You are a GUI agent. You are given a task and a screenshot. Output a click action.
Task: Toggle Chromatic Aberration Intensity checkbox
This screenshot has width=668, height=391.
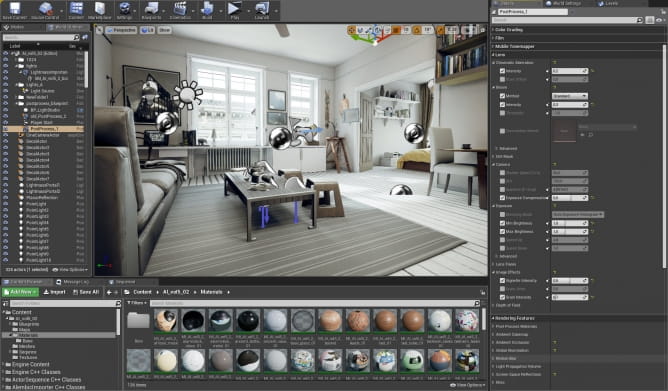point(502,71)
